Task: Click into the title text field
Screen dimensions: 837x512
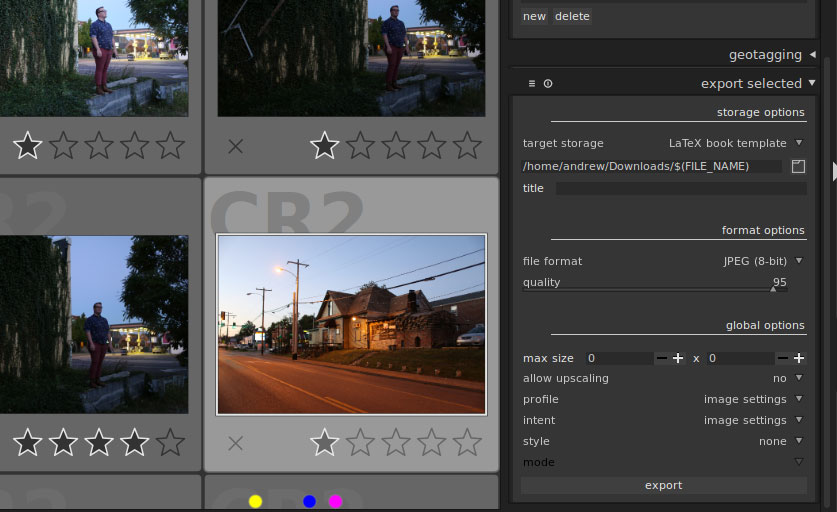Action: pyautogui.click(x=680, y=188)
